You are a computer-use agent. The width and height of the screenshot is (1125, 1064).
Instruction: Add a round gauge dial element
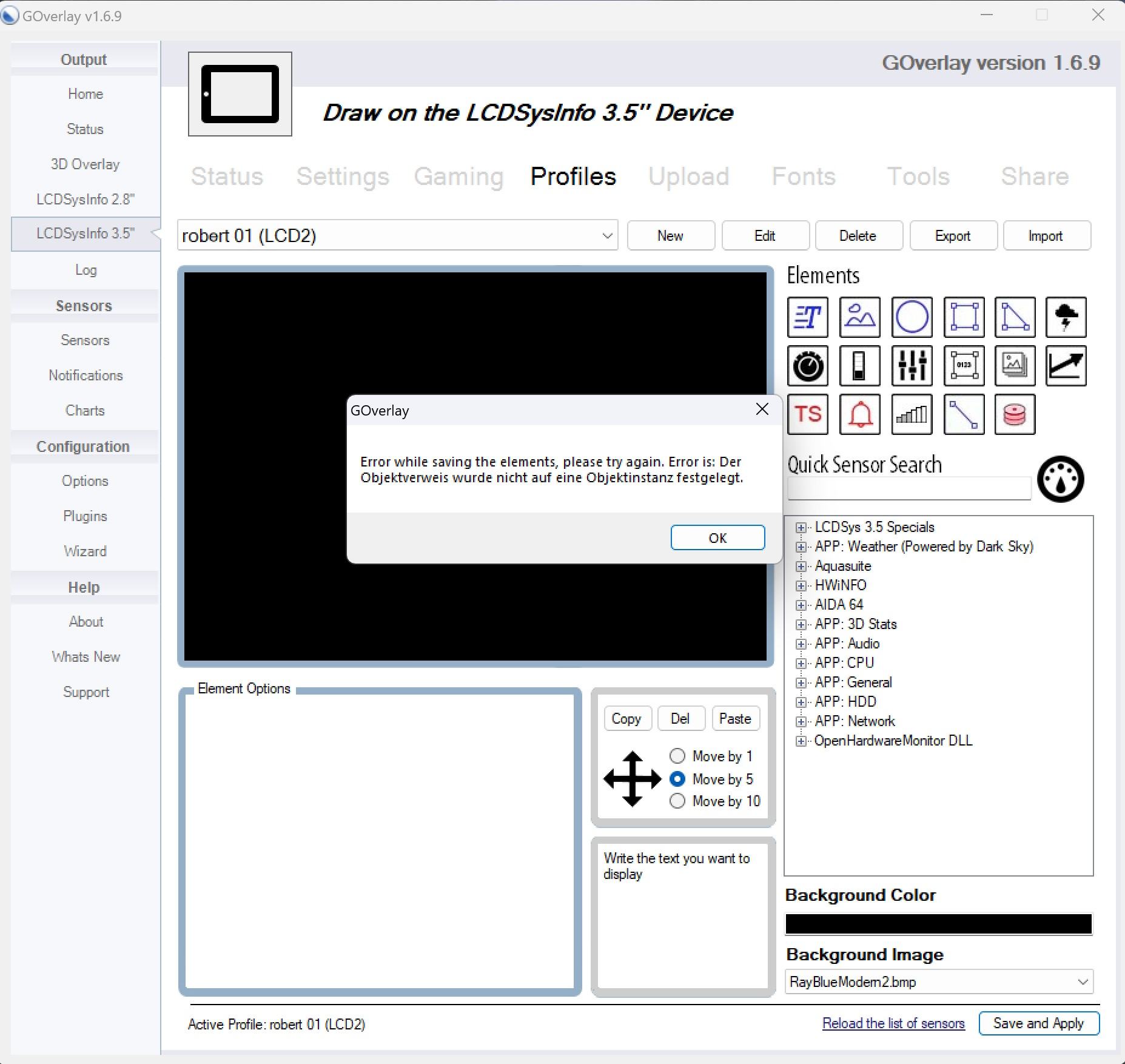coord(808,366)
